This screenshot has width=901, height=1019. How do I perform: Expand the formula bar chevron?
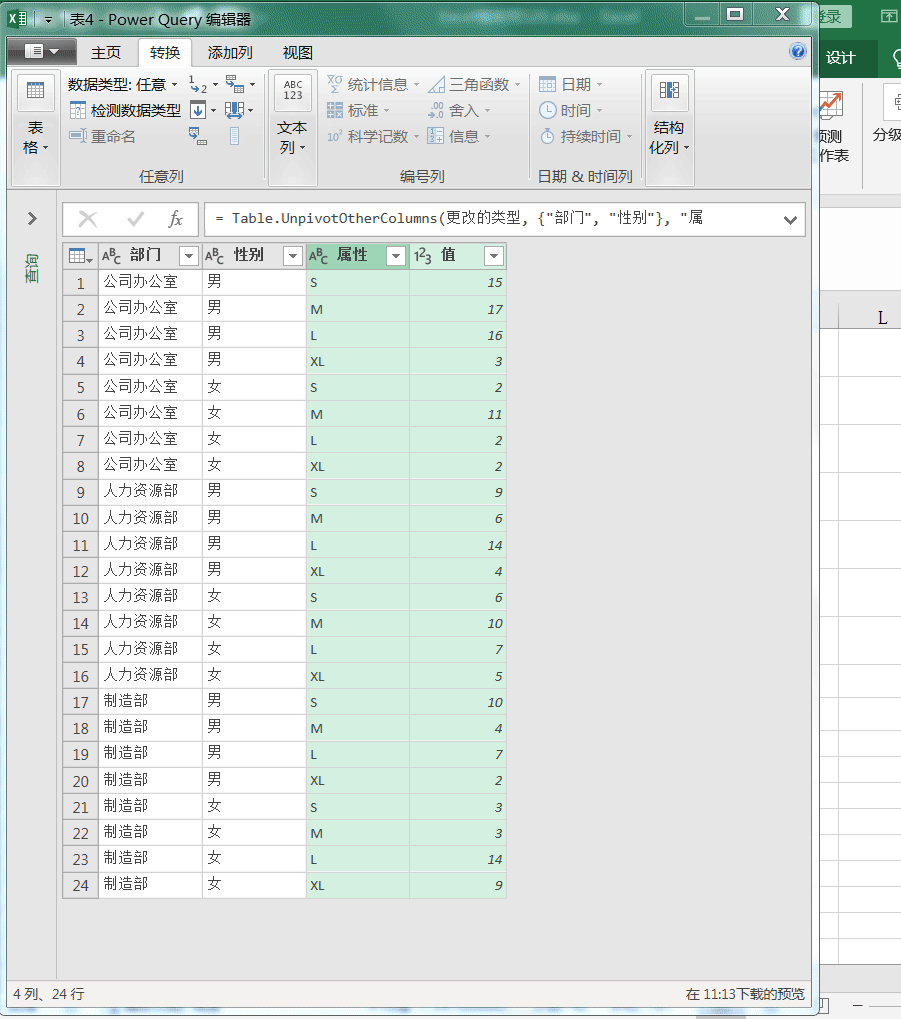tap(790, 220)
